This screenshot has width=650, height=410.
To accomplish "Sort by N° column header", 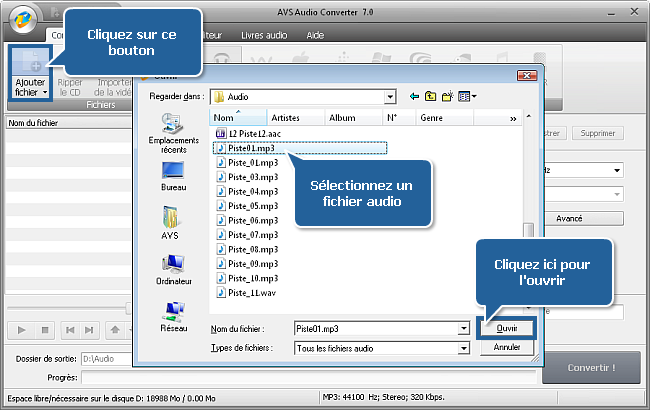I will 399,118.
